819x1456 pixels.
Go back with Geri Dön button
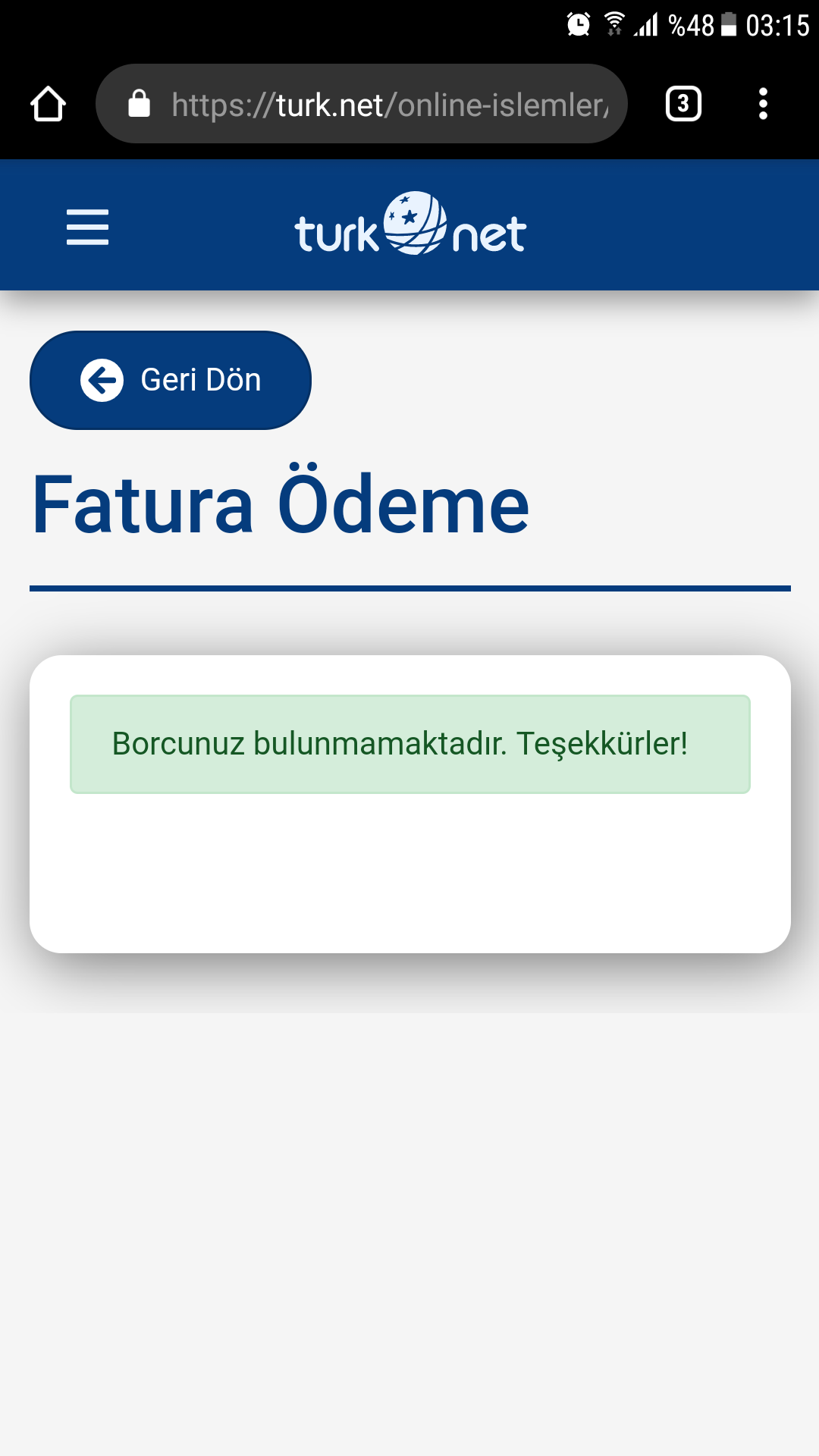click(x=171, y=380)
